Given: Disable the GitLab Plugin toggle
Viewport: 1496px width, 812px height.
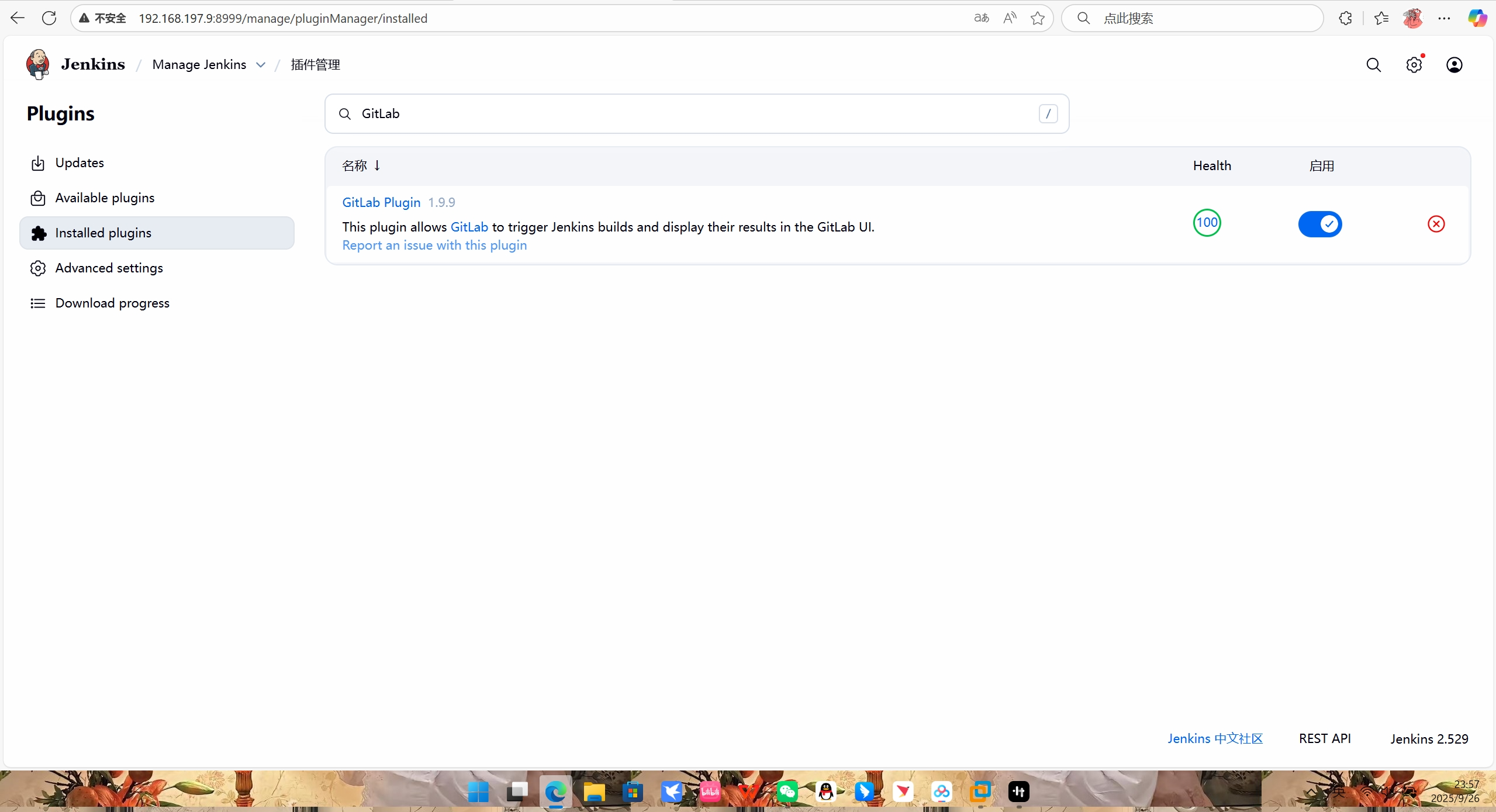Looking at the screenshot, I should click(1320, 224).
